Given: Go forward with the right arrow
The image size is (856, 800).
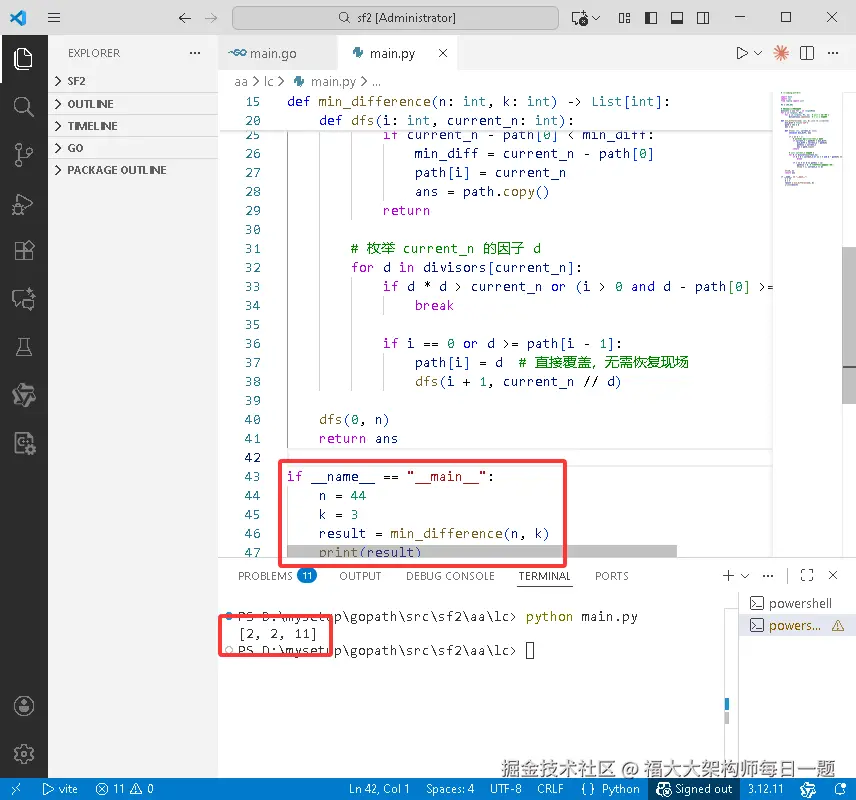Looking at the screenshot, I should tap(211, 18).
